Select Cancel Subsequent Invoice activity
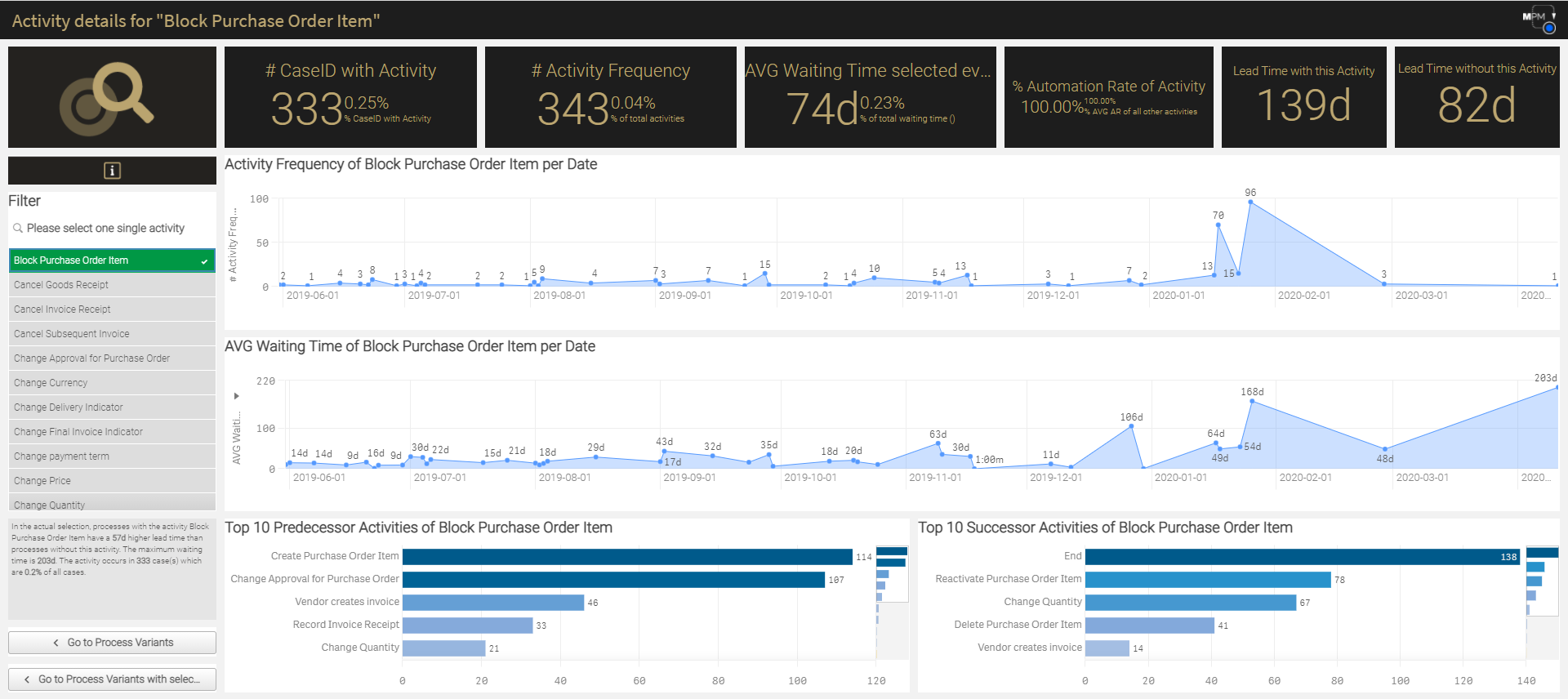Screen dimensions: 1568x699 [112, 334]
